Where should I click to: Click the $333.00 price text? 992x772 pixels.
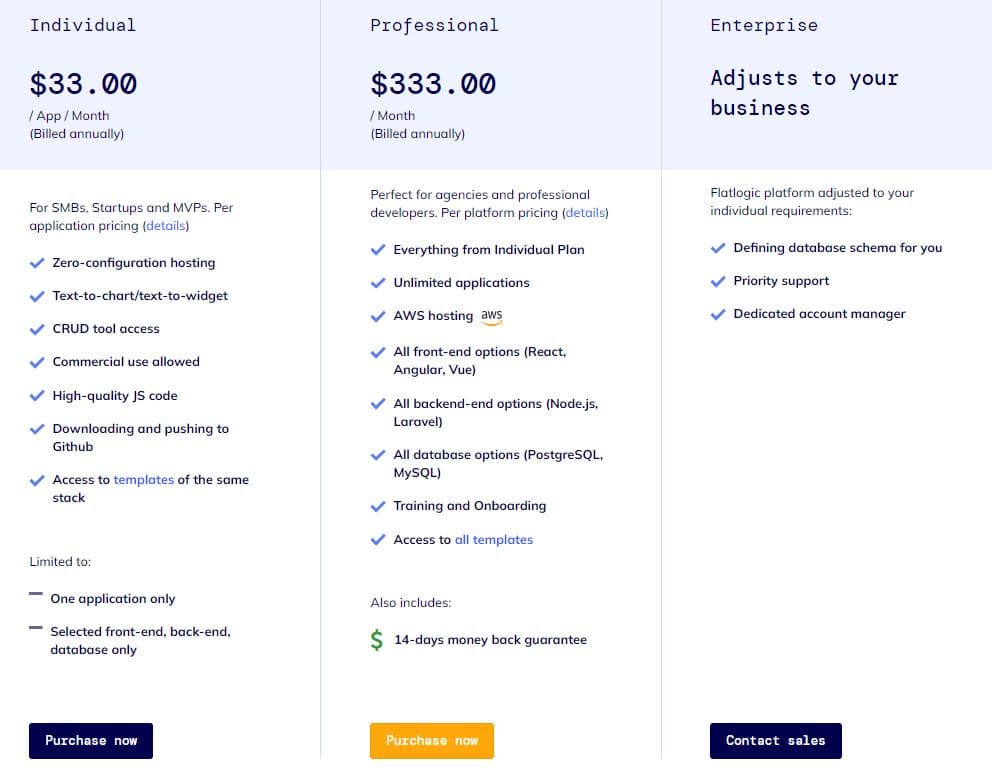pyautogui.click(x=433, y=84)
